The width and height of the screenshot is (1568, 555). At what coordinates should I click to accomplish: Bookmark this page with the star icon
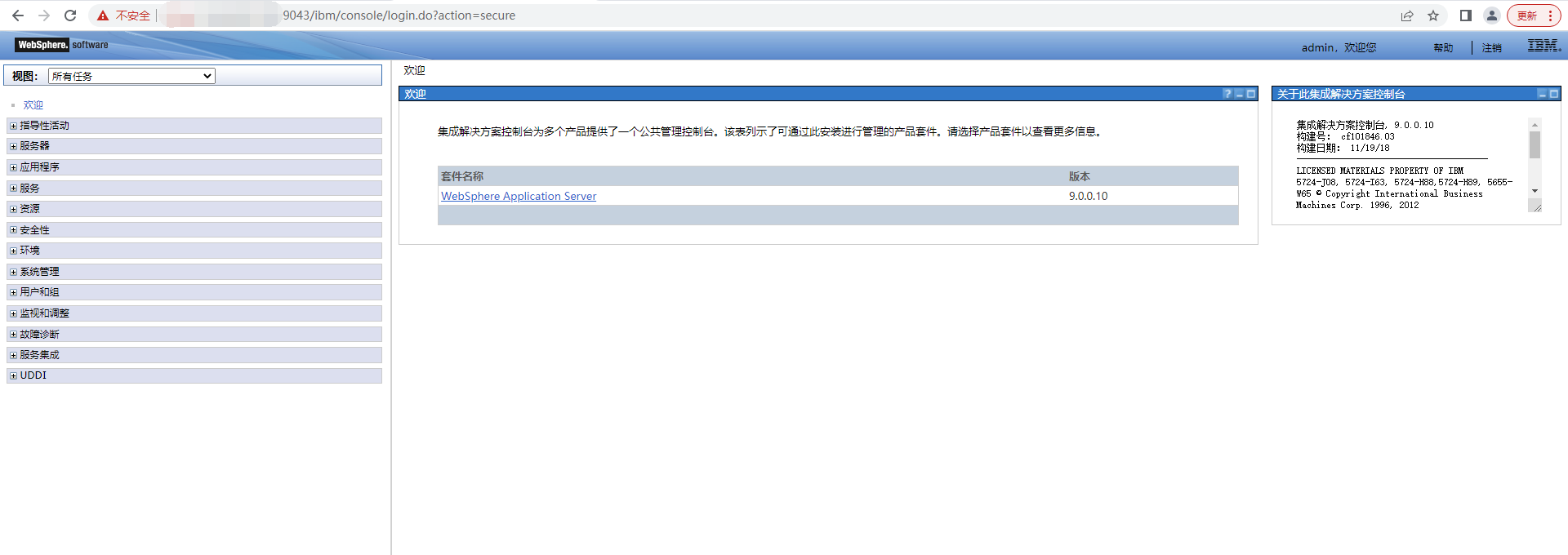pos(1433,16)
